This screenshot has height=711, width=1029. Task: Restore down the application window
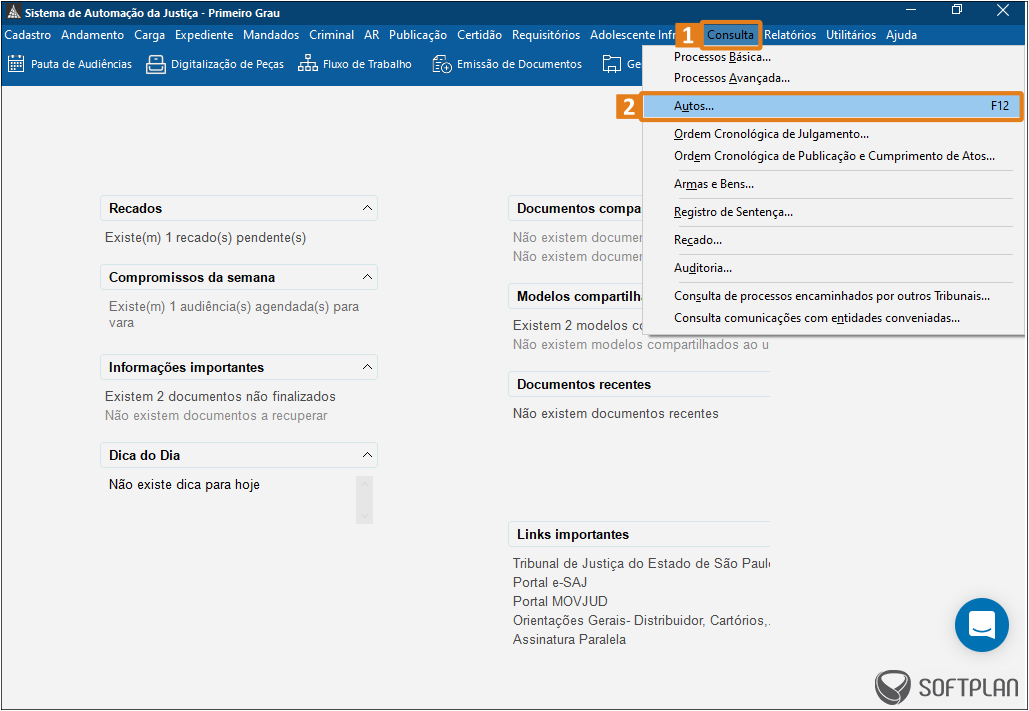click(957, 10)
